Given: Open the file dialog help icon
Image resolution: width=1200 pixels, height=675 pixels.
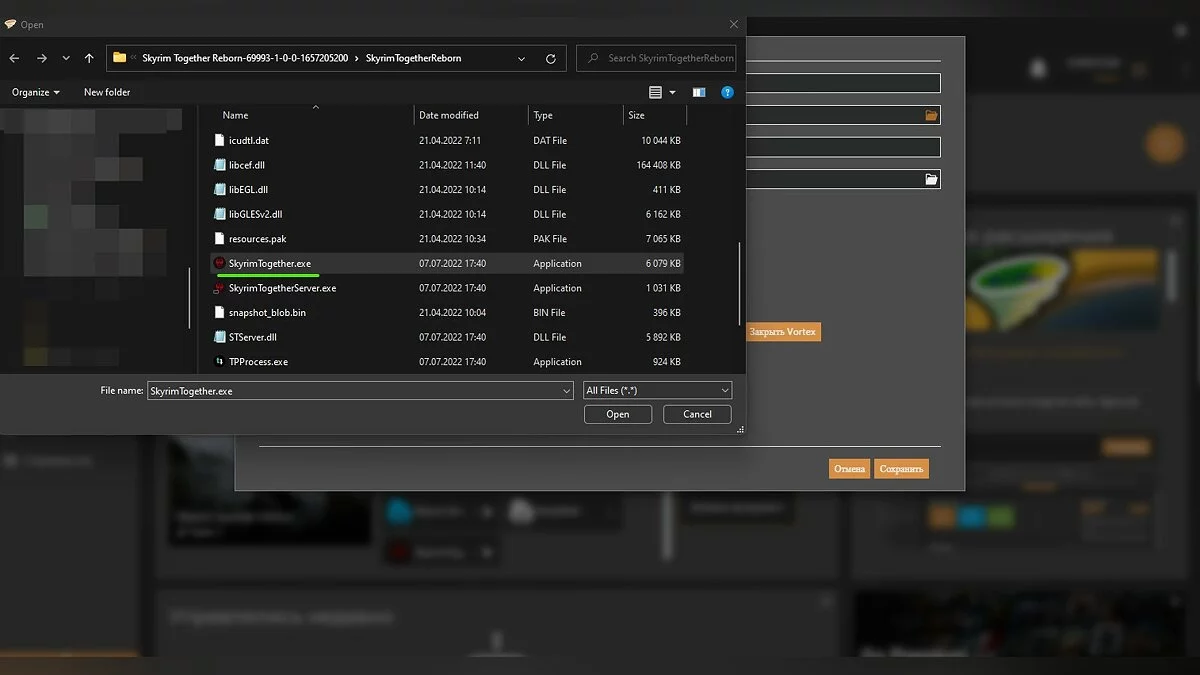Looking at the screenshot, I should point(728,92).
